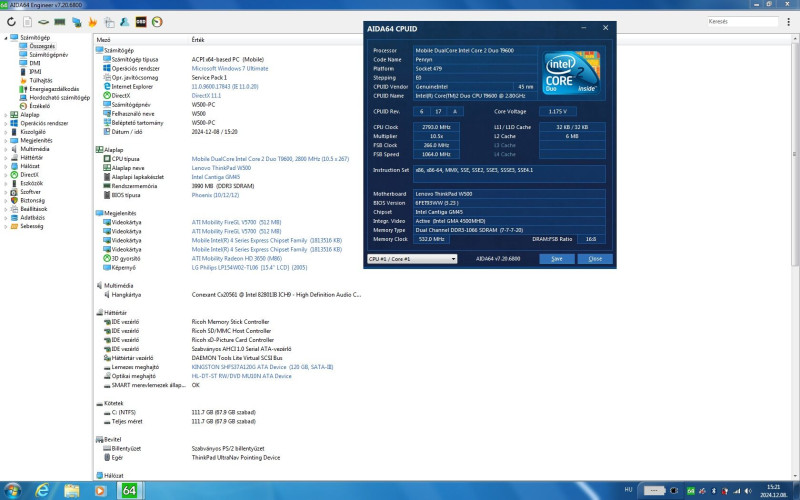Open Internet Explorer from the taskbar

pyautogui.click(x=42, y=490)
